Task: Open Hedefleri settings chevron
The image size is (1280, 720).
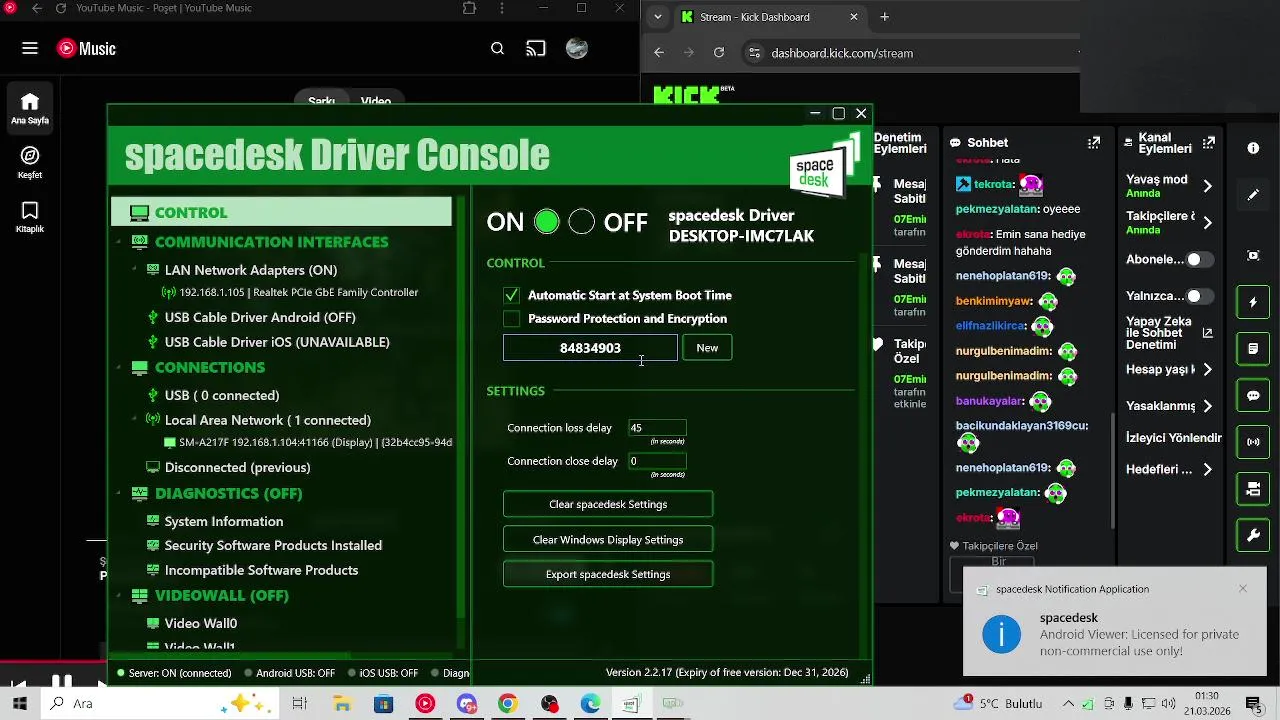Action: click(1207, 469)
